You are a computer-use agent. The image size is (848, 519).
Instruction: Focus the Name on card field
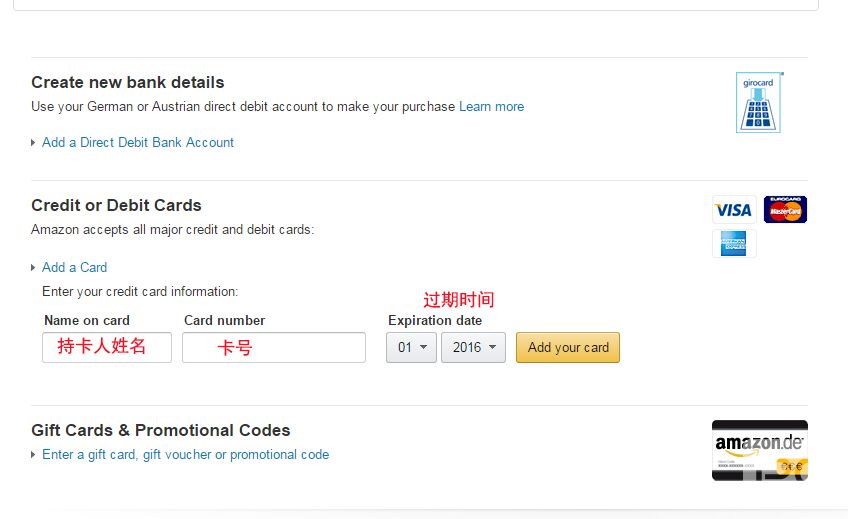click(x=106, y=347)
